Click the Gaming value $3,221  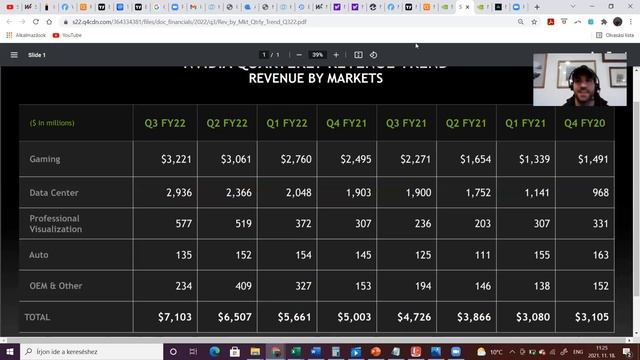click(176, 159)
